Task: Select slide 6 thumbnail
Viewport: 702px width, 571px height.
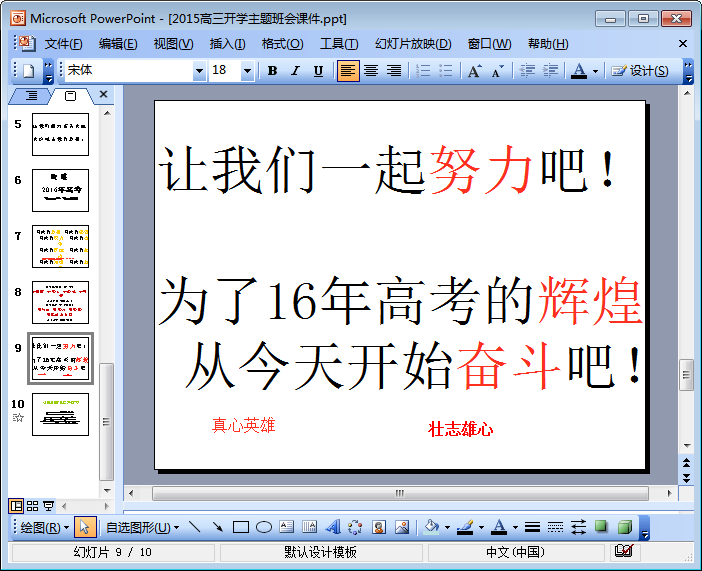Action: 60,190
